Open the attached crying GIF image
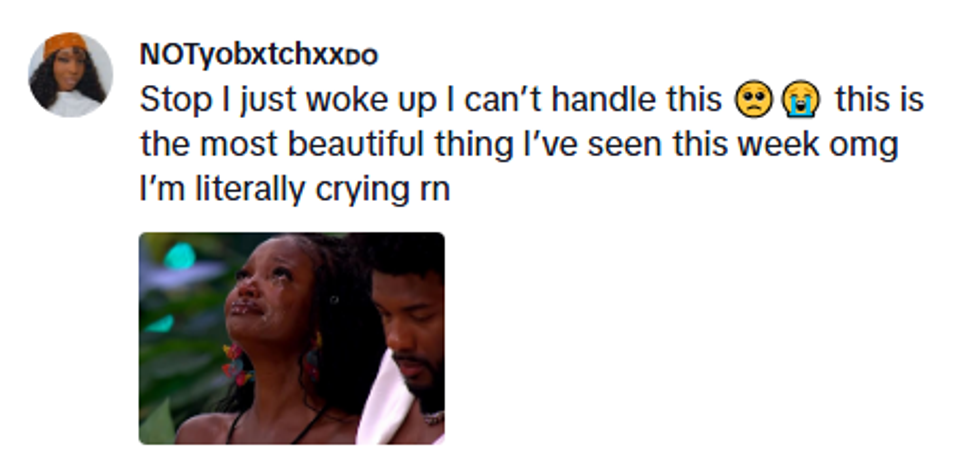The image size is (980, 457). [x=292, y=338]
